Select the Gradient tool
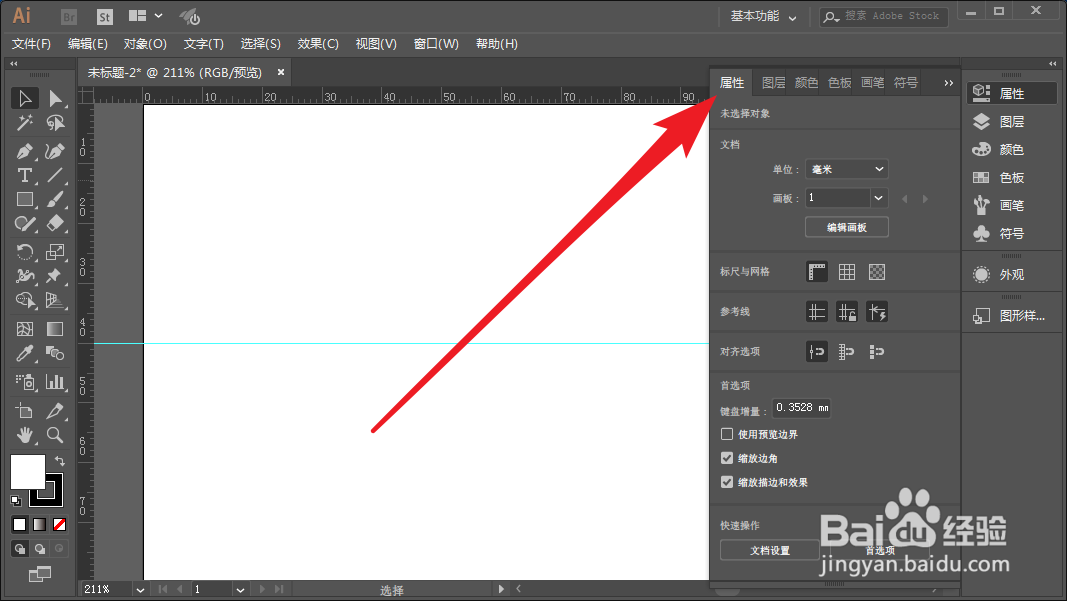The width and height of the screenshot is (1067, 601). click(x=55, y=329)
